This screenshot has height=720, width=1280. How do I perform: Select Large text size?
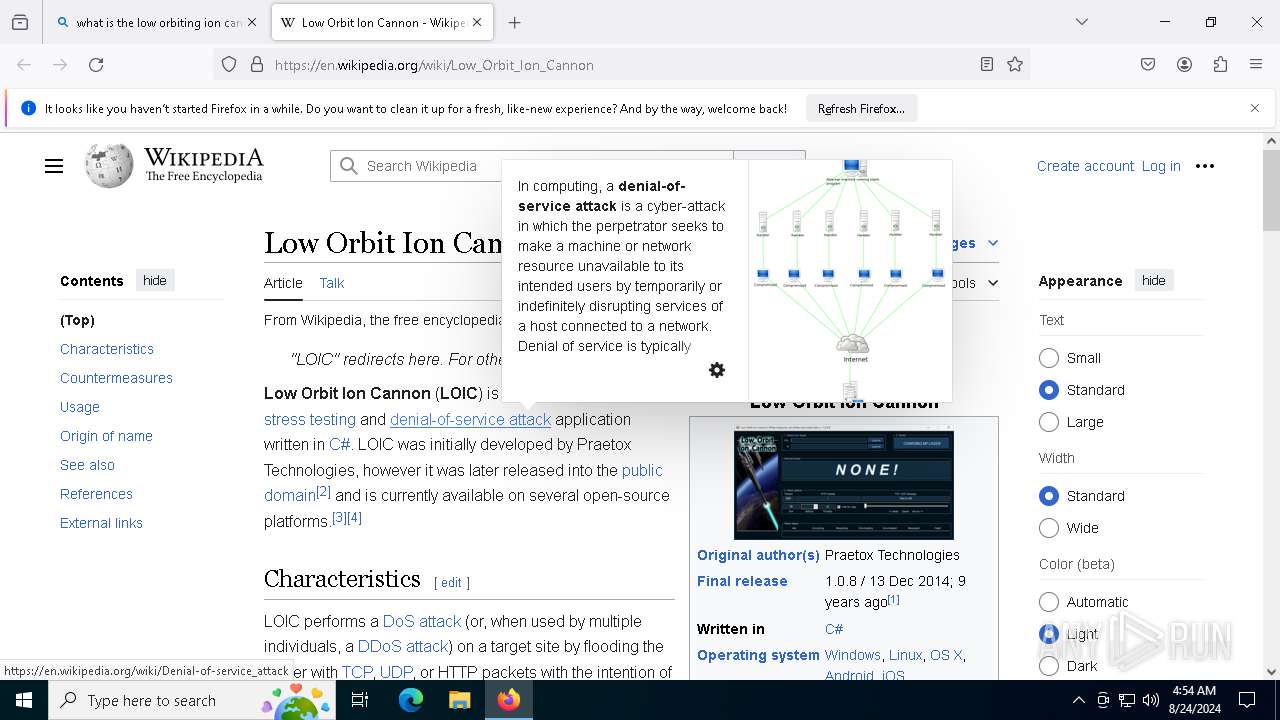pos(1049,422)
